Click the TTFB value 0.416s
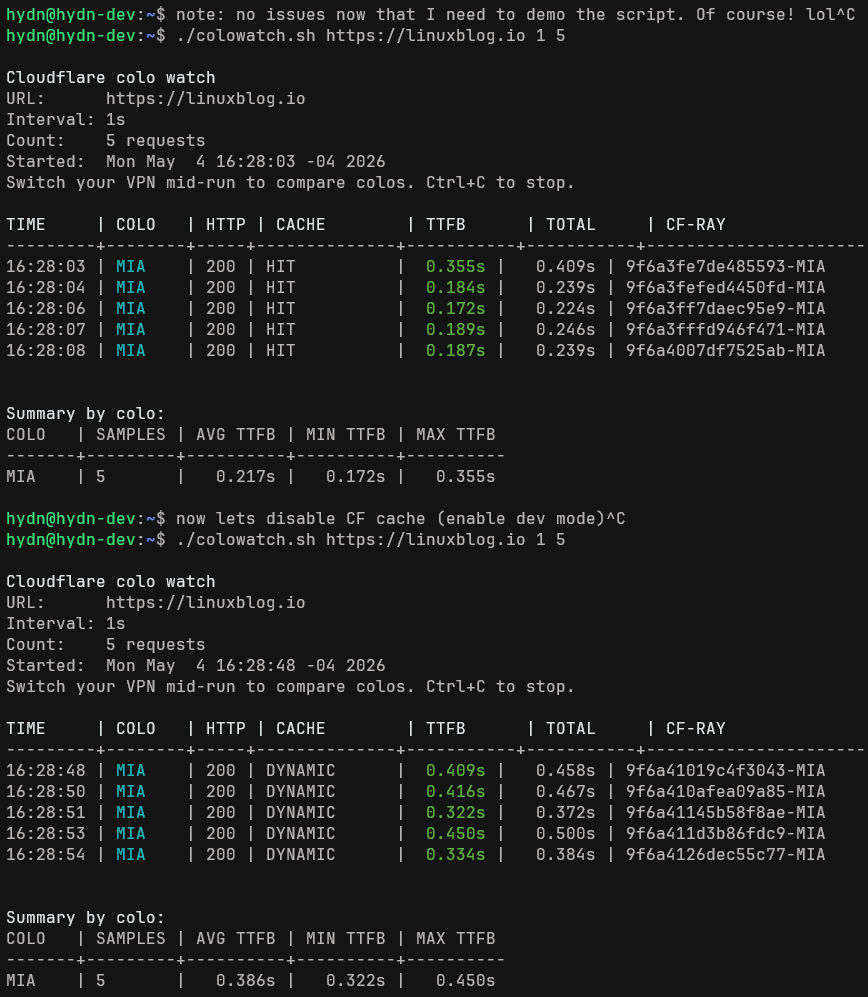 pos(455,792)
